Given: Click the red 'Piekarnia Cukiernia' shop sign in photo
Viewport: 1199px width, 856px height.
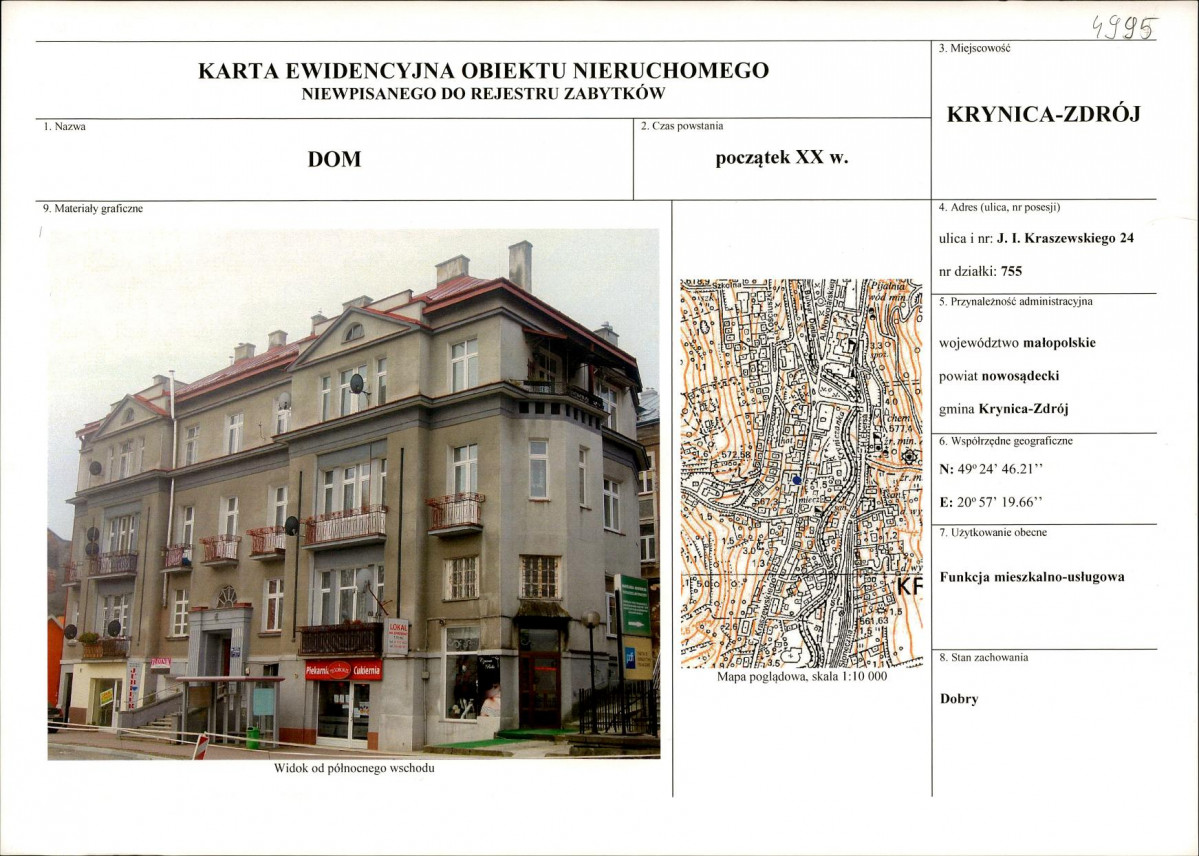Looking at the screenshot, I should click(x=343, y=670).
